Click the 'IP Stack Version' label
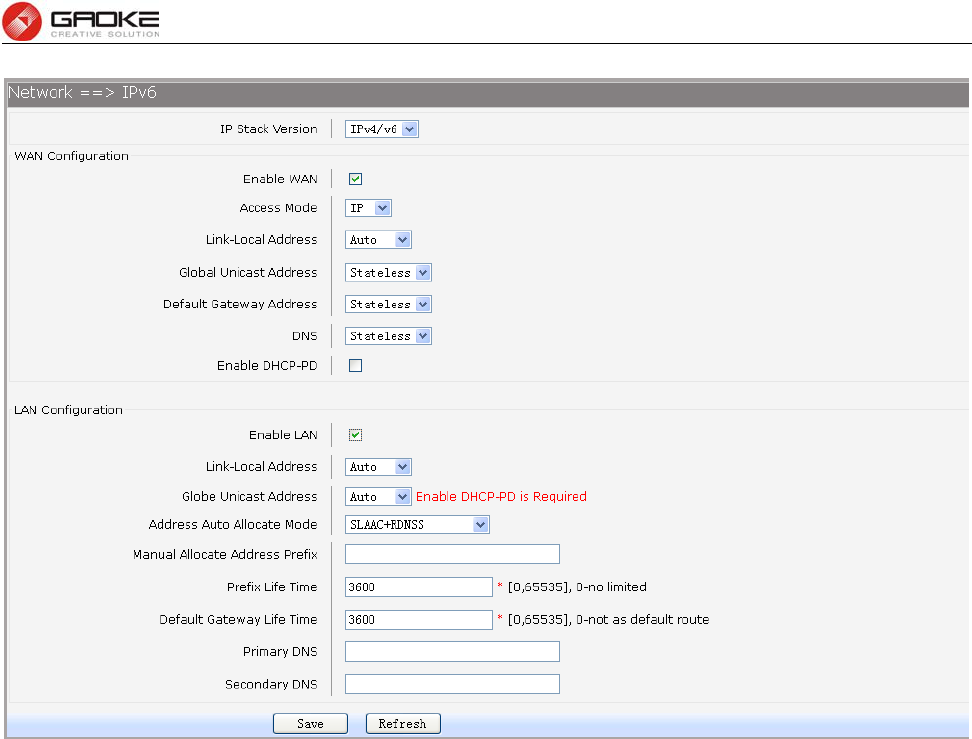 pos(268,129)
